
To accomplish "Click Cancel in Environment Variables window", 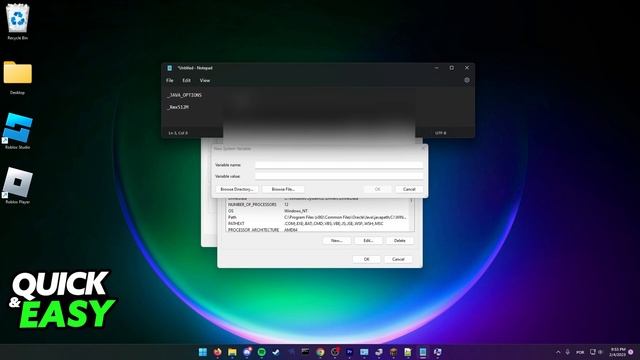I will (x=398, y=260).
